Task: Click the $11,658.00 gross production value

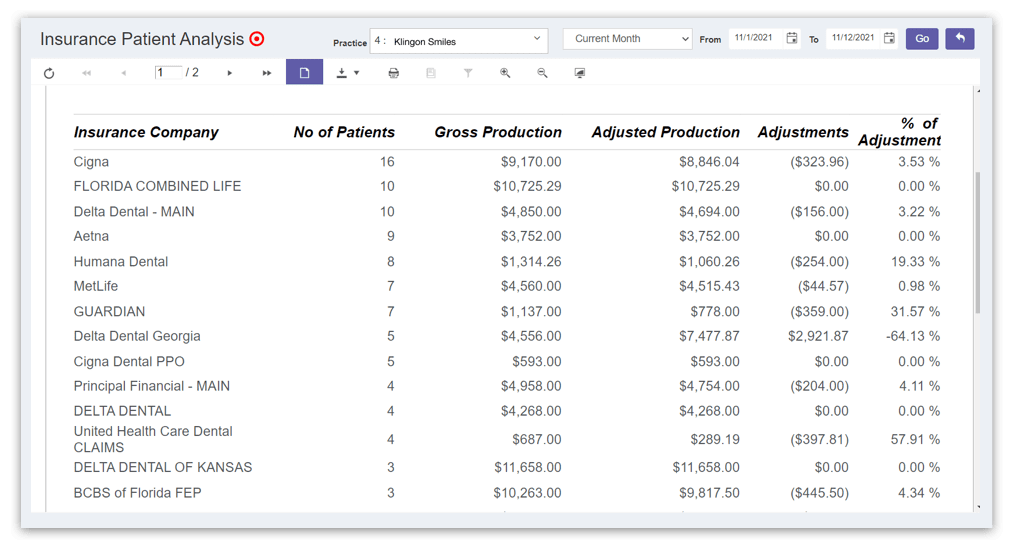Action: click(x=528, y=467)
